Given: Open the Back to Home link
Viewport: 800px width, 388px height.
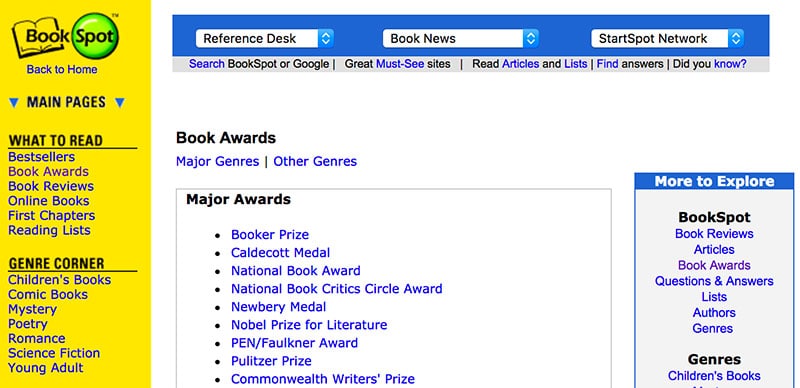Looking at the screenshot, I should point(62,69).
